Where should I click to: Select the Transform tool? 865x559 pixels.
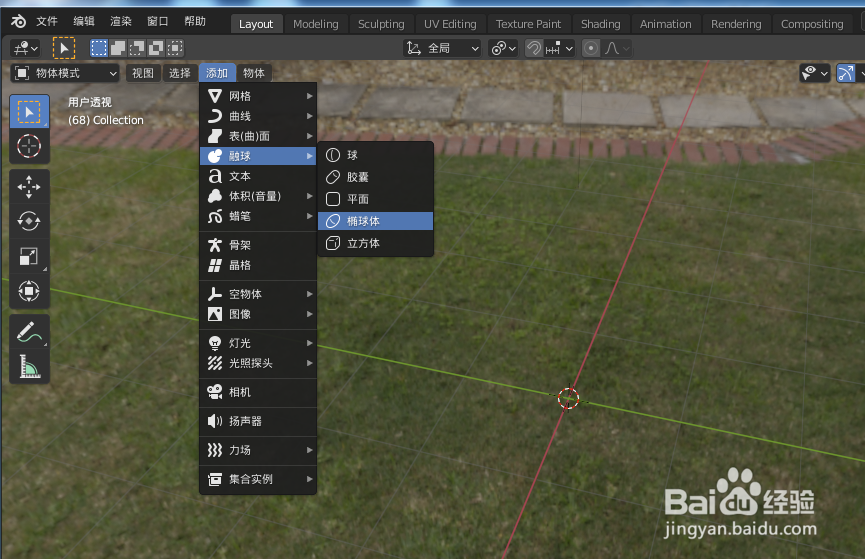(29, 291)
